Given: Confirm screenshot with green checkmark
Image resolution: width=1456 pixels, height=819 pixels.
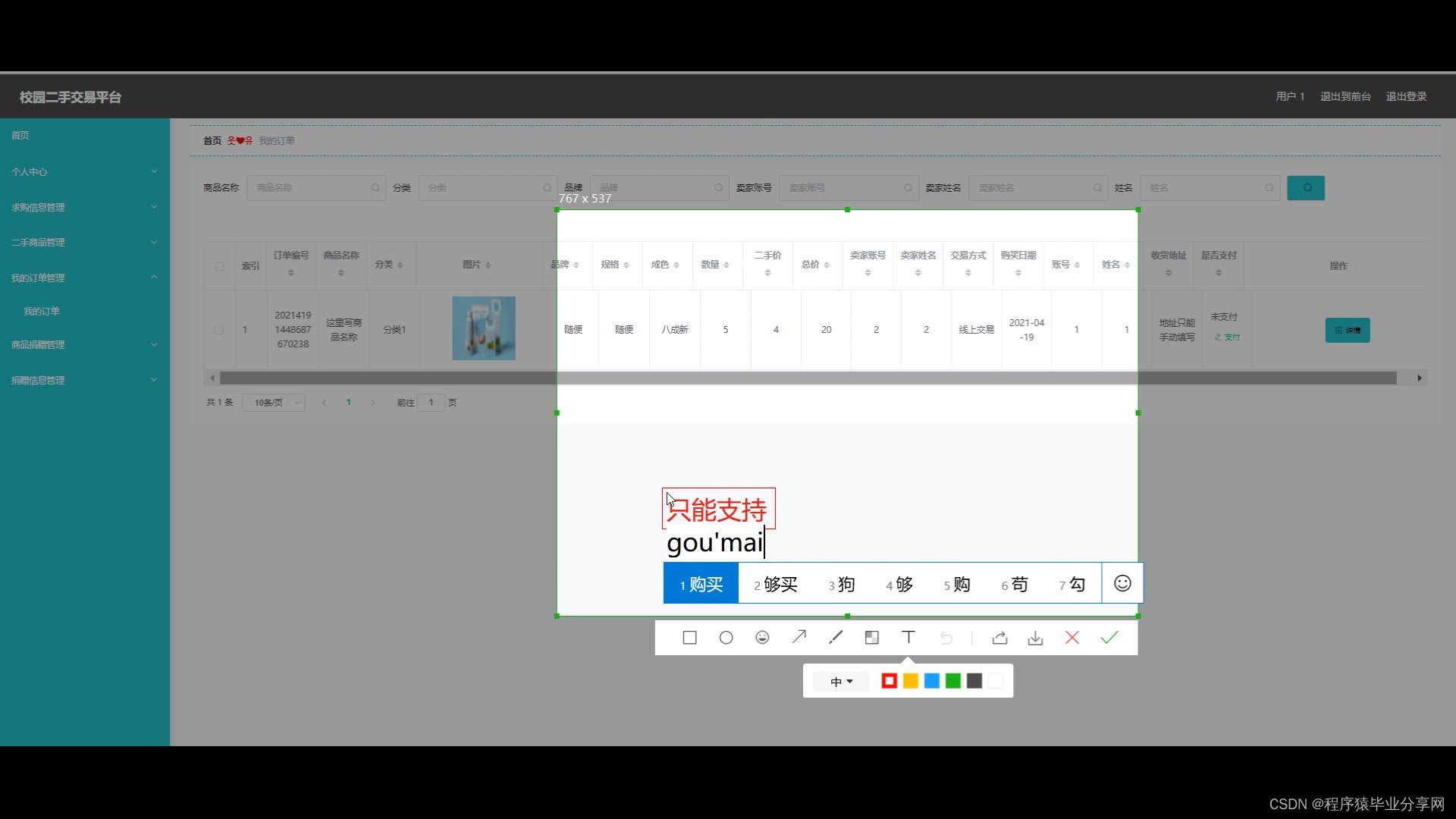Looking at the screenshot, I should tap(1109, 638).
